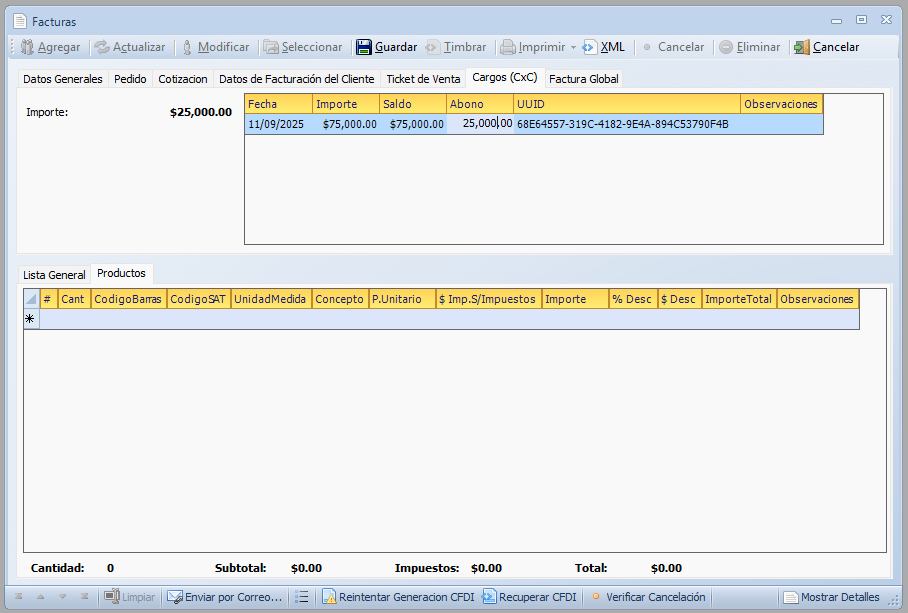Image resolution: width=908 pixels, height=613 pixels.
Task: Click the Guardar save icon
Action: 364,47
